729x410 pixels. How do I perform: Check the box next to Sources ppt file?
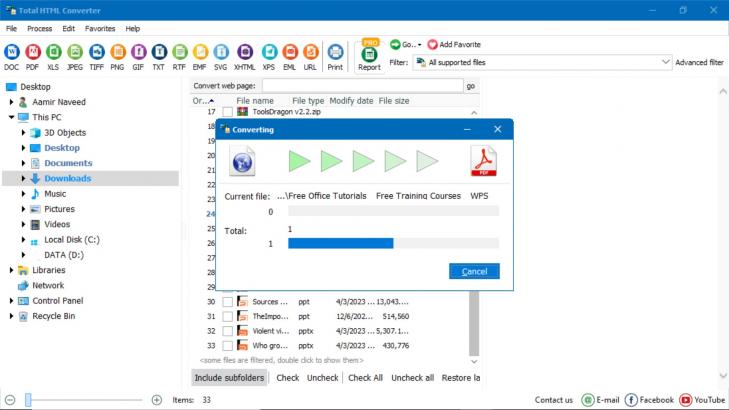pyautogui.click(x=228, y=301)
